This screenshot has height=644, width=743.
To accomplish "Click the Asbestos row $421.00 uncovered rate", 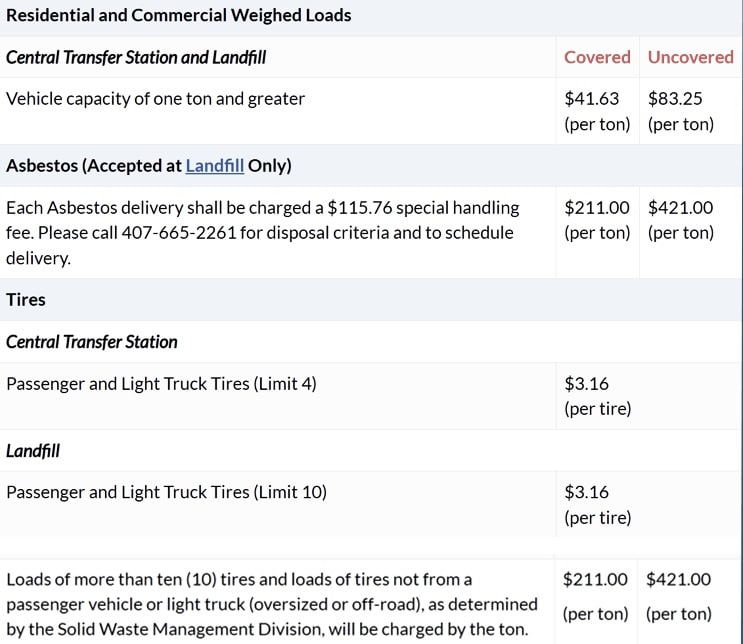I will pos(680,208).
